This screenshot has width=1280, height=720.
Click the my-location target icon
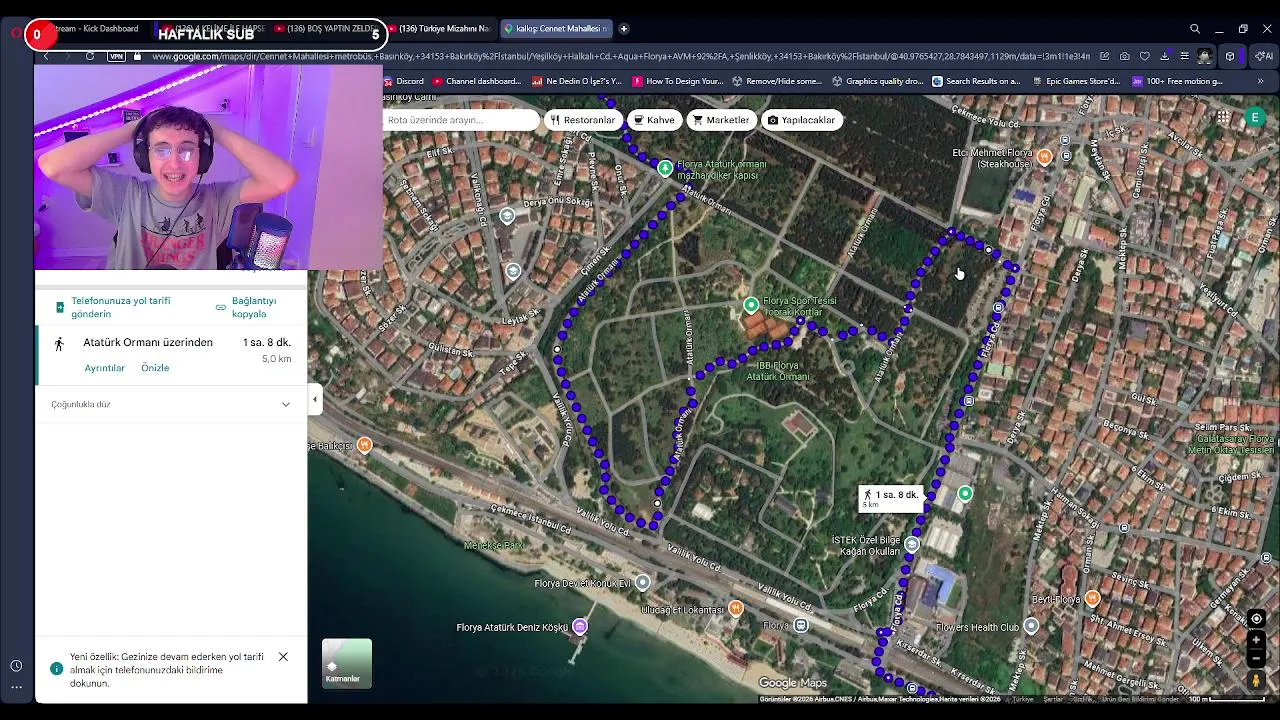point(1257,619)
